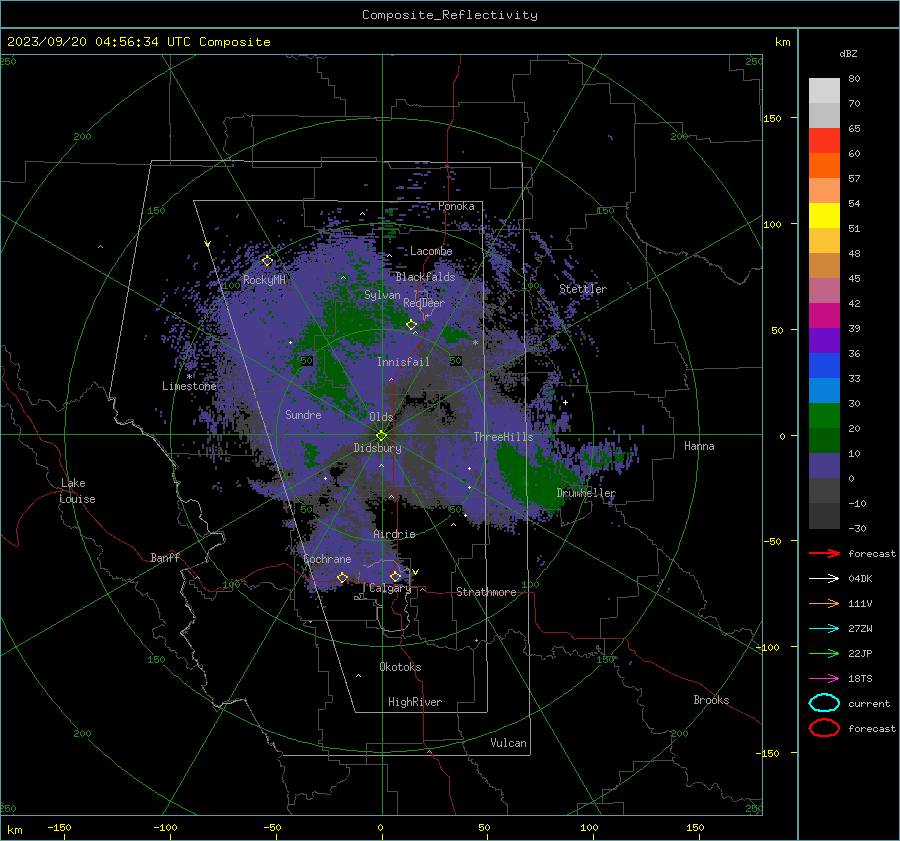Click the Sylvan town label
The width and height of the screenshot is (900, 841).
pyautogui.click(x=382, y=295)
